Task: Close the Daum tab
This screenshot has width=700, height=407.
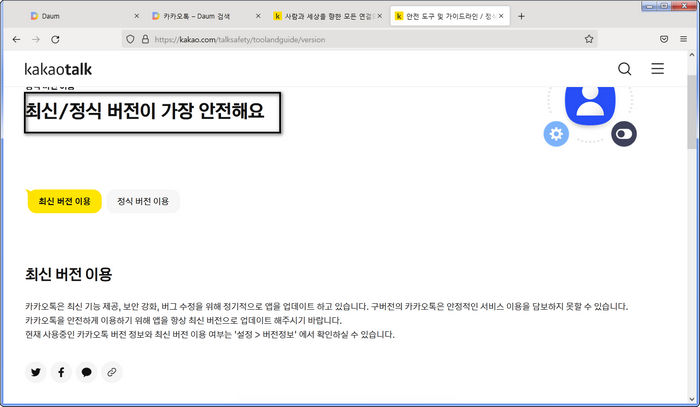Action: click(x=137, y=16)
